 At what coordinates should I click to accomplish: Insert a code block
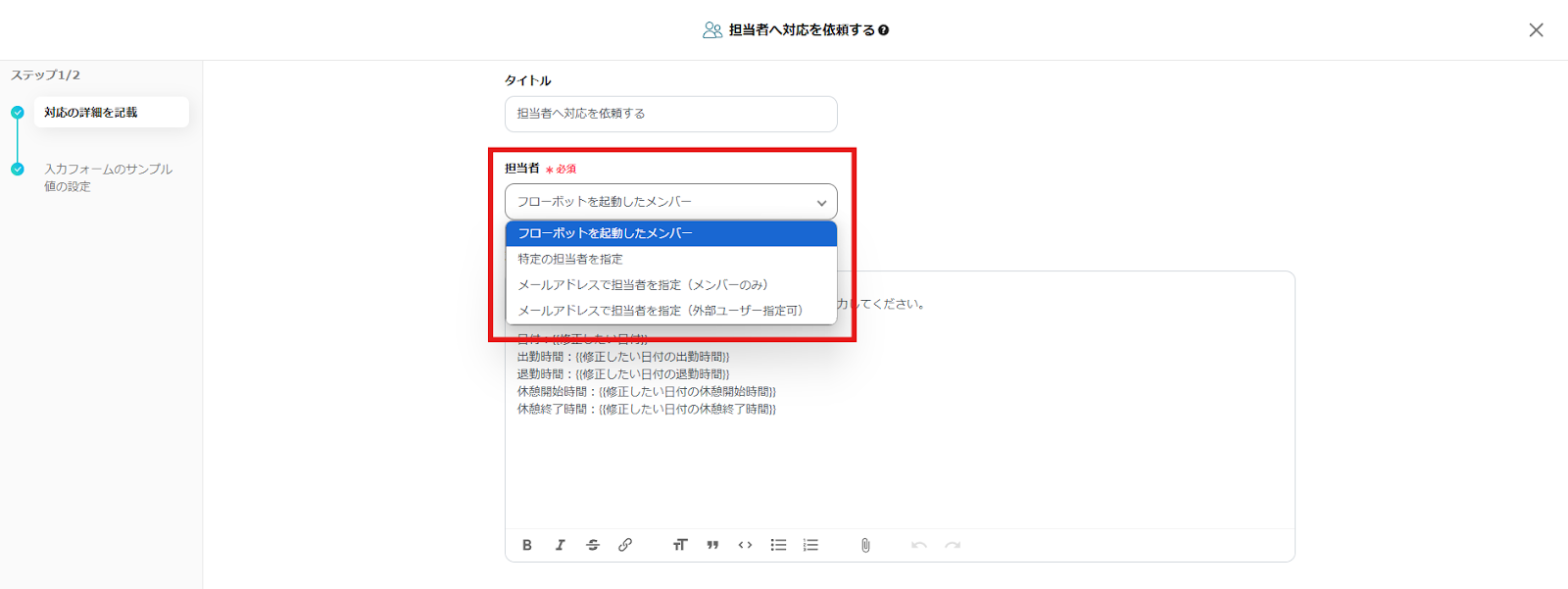746,545
